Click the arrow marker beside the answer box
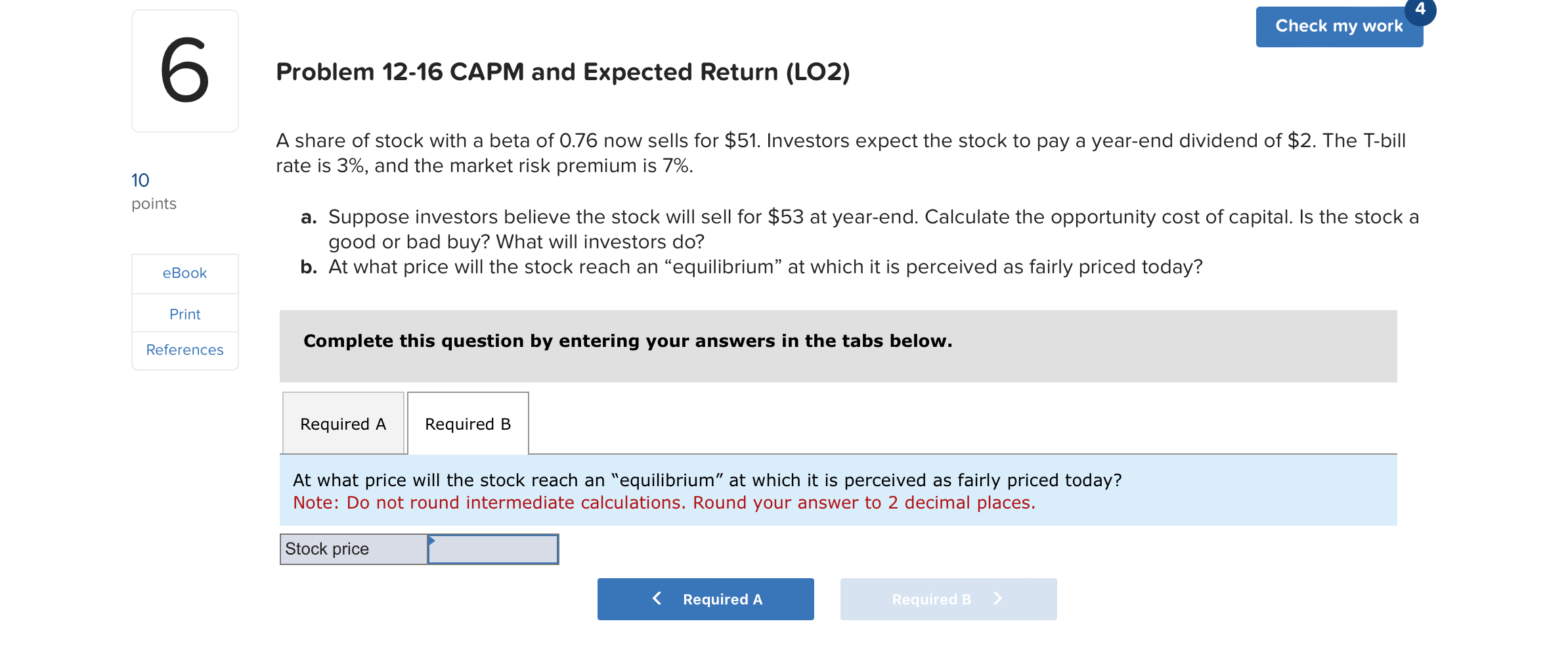 point(432,541)
